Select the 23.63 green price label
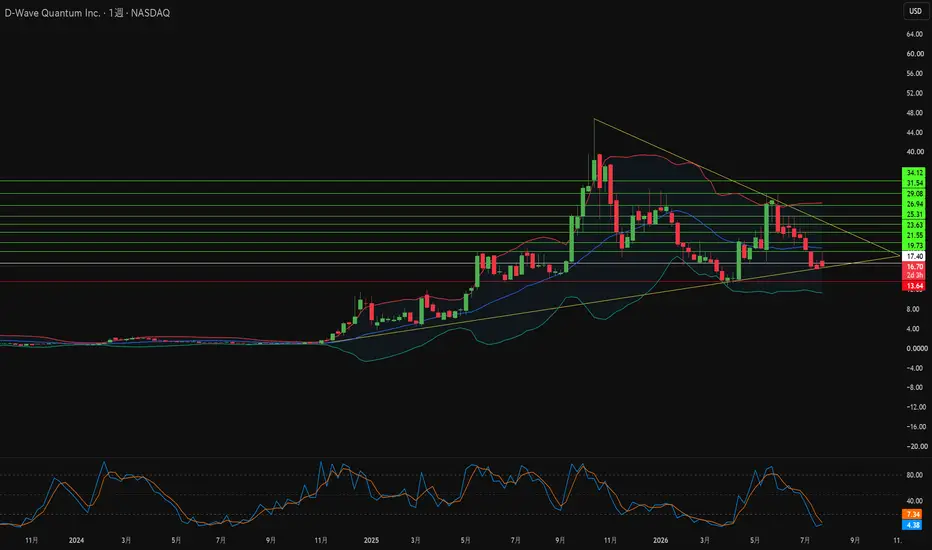The height and width of the screenshot is (550, 932). (x=914, y=225)
